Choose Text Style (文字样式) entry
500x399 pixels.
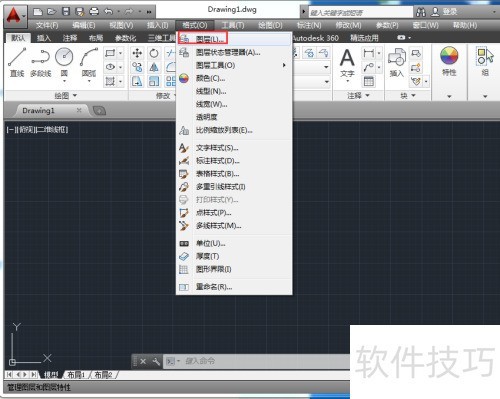[x=234, y=148]
